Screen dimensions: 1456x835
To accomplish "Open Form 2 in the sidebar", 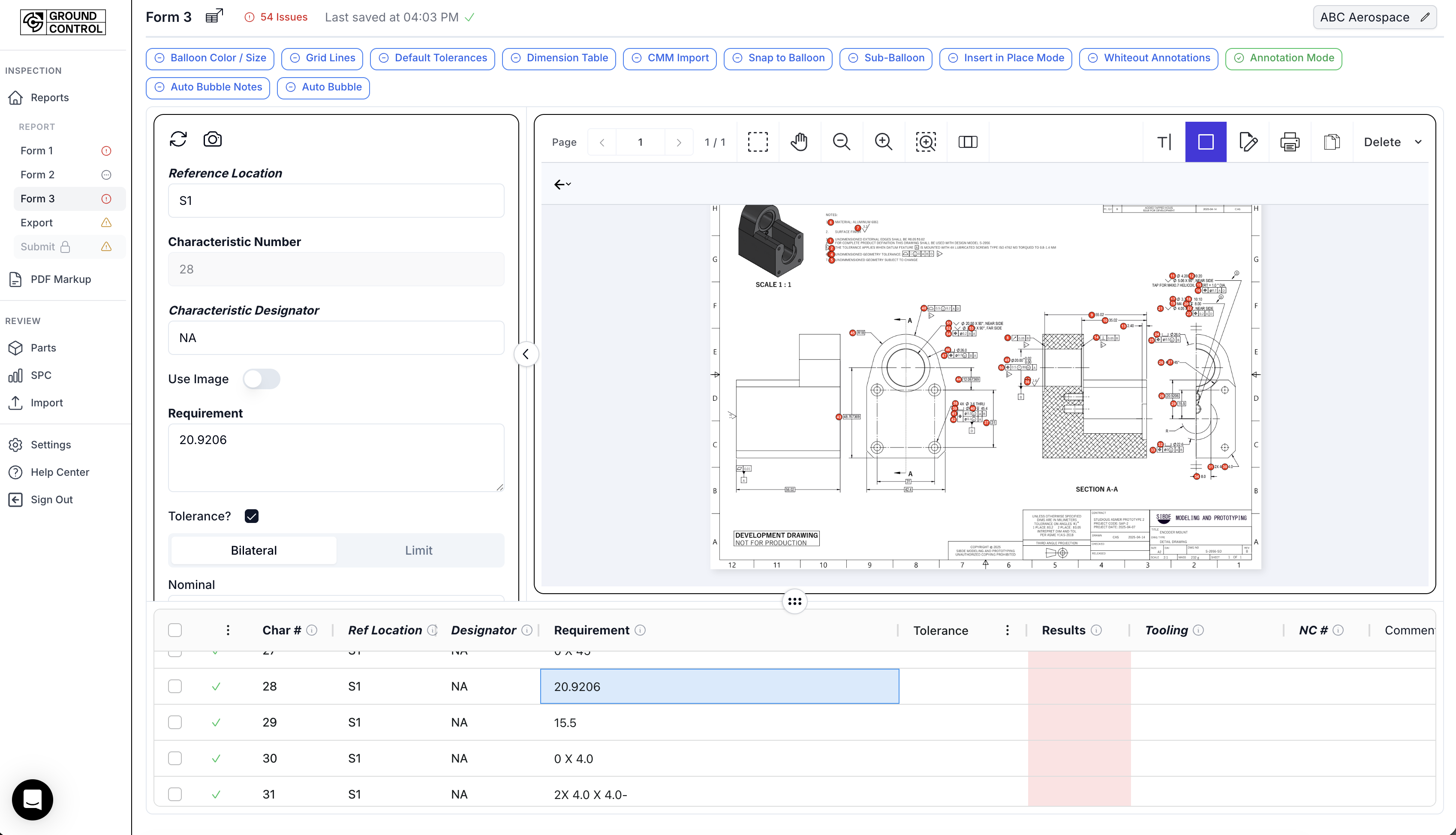I will pyautogui.click(x=38, y=174).
